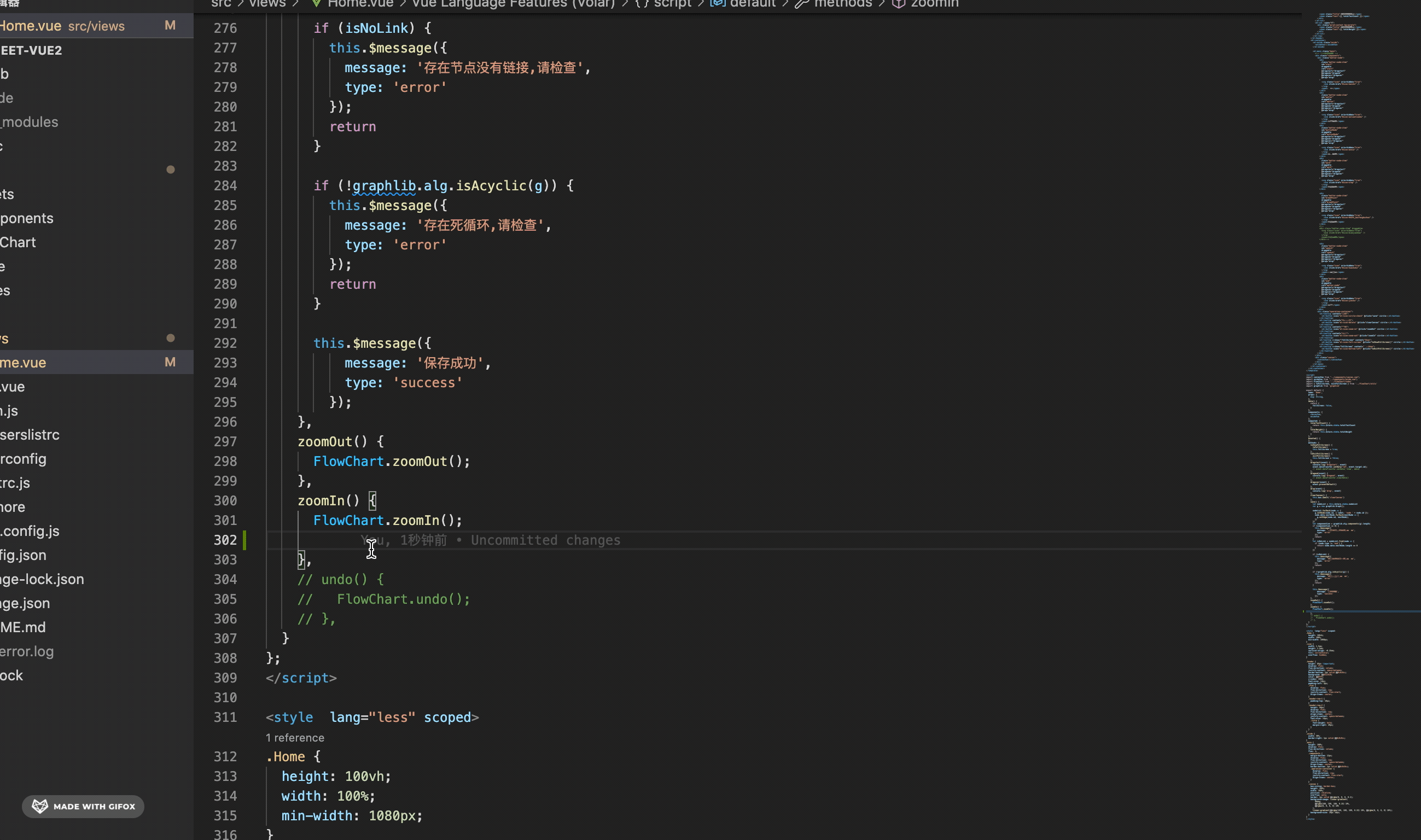This screenshot has height=840, width=1421.
Task: Click the Vue icon beside Home.vue breadcrumb
Action: (x=316, y=3)
